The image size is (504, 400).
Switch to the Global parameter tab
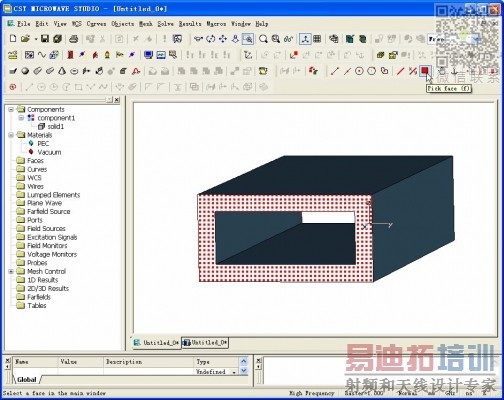click(x=27, y=380)
